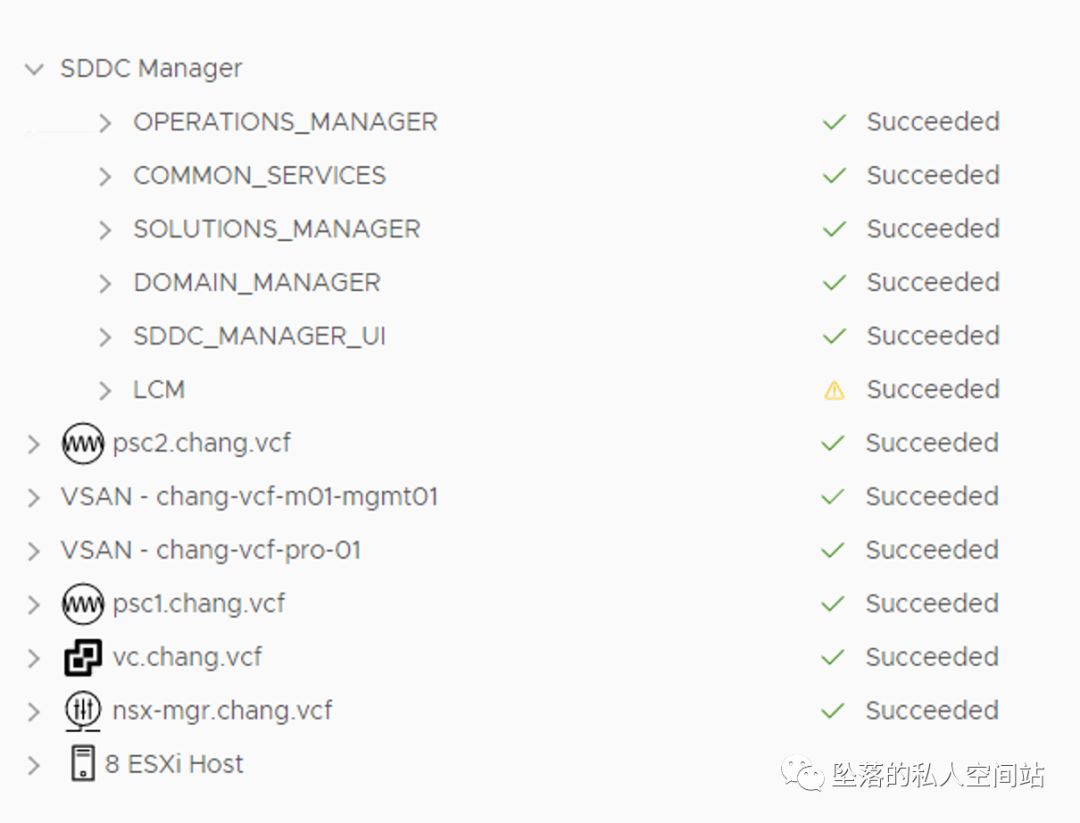
Task: Click the psc1.chang.vcf PSC icon
Action: click(82, 604)
